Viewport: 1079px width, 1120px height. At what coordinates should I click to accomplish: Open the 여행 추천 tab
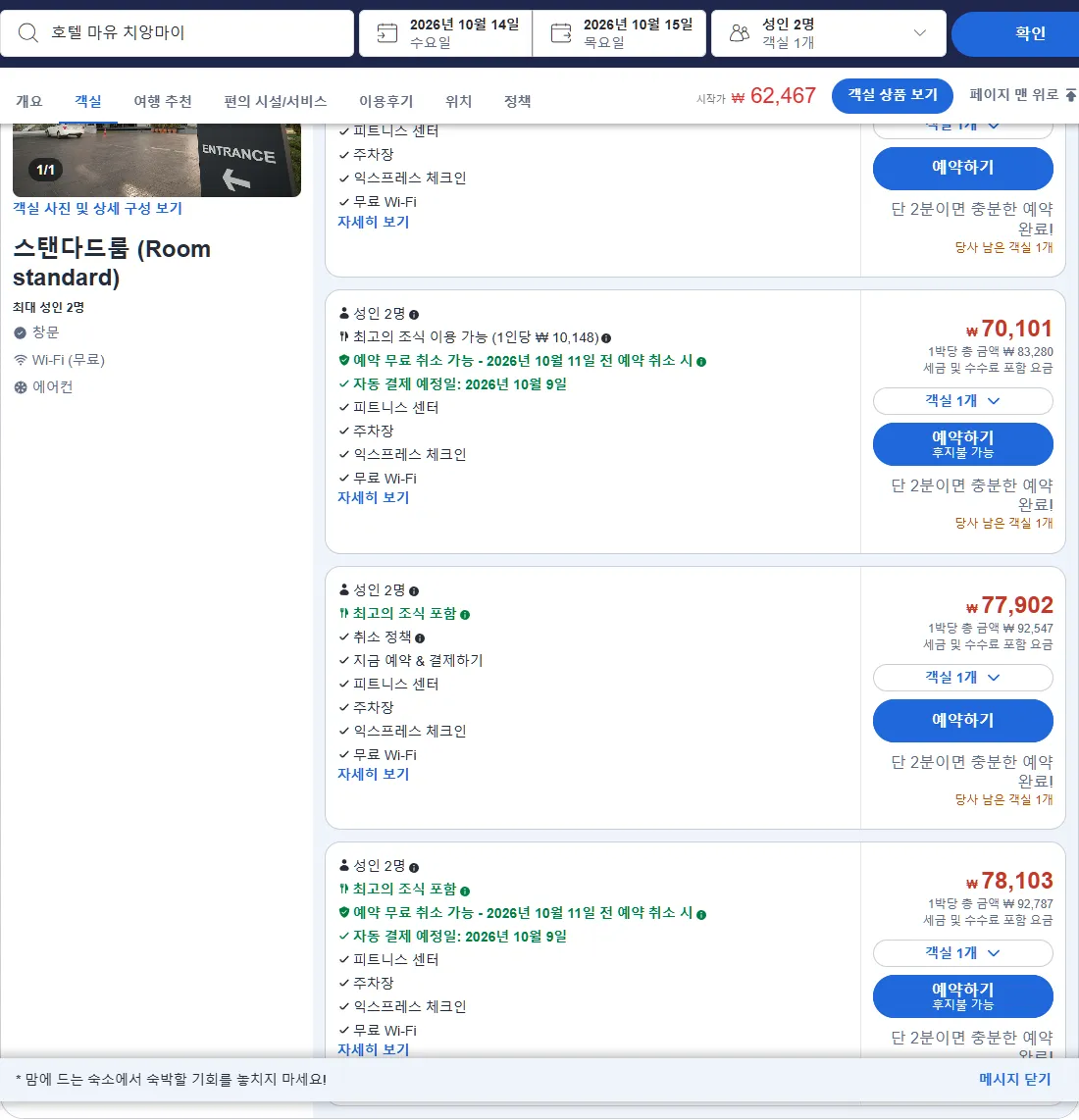(x=163, y=101)
